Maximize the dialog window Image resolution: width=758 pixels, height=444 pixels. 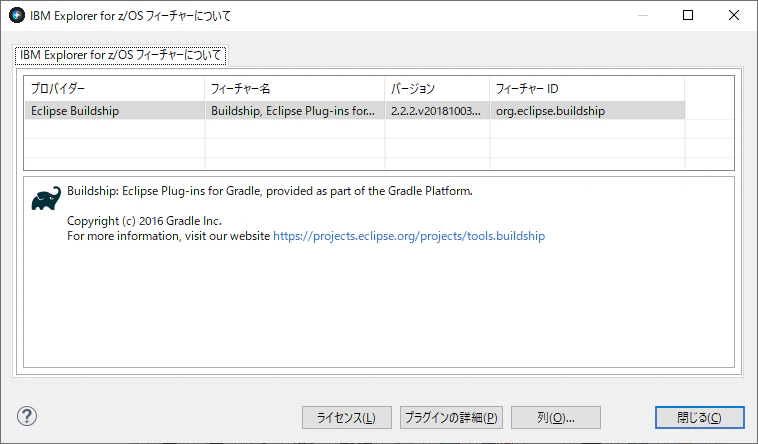click(x=688, y=15)
